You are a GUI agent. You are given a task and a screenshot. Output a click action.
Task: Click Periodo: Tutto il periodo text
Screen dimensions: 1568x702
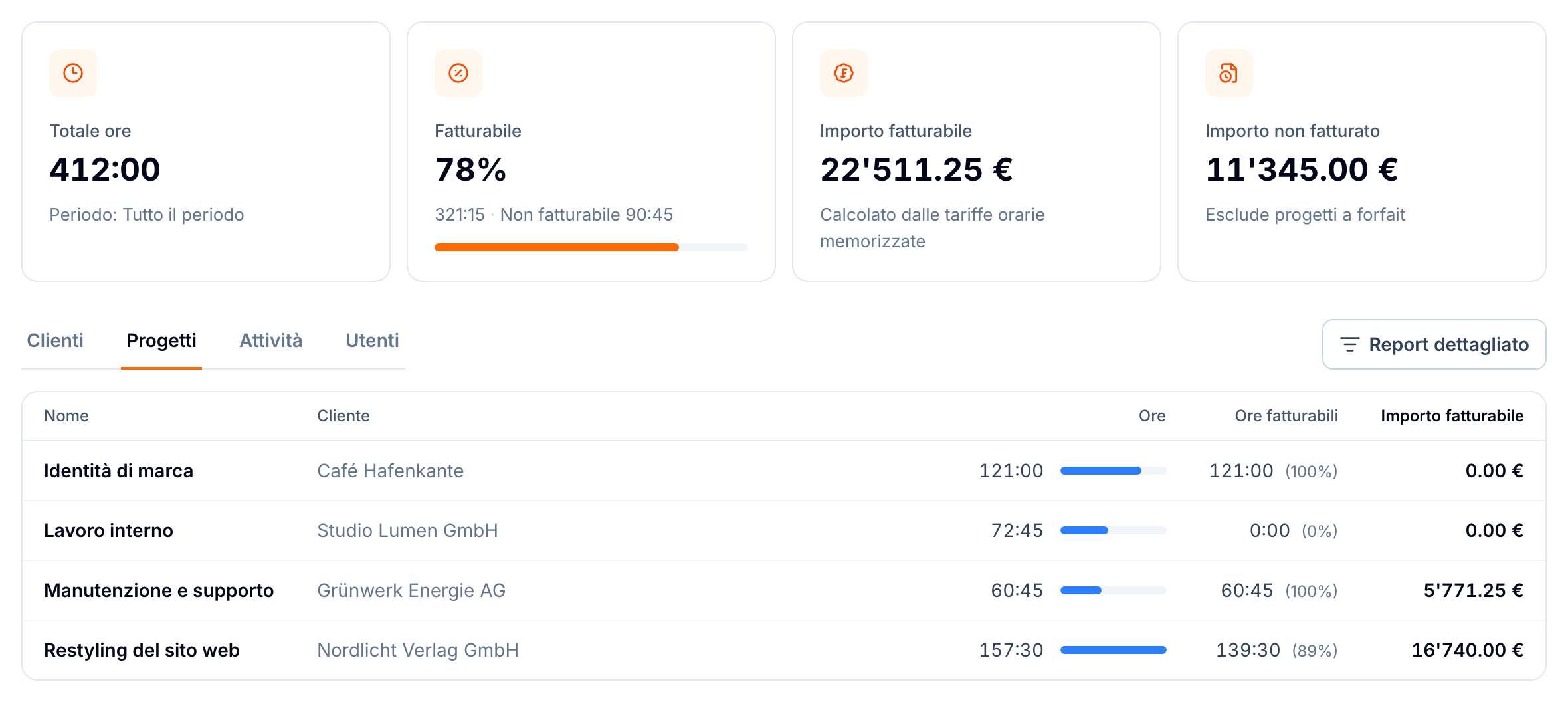[146, 215]
